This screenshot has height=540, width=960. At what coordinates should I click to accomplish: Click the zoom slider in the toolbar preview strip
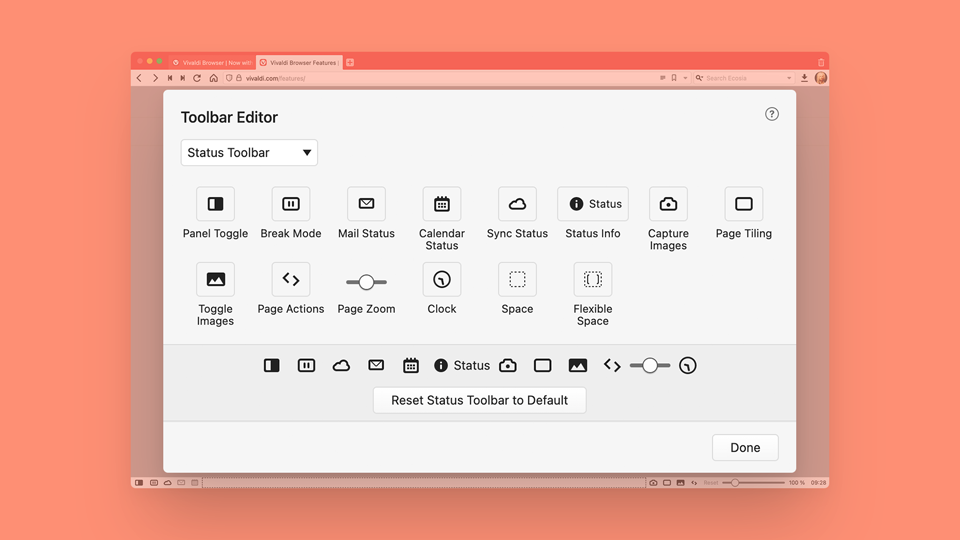(x=650, y=366)
